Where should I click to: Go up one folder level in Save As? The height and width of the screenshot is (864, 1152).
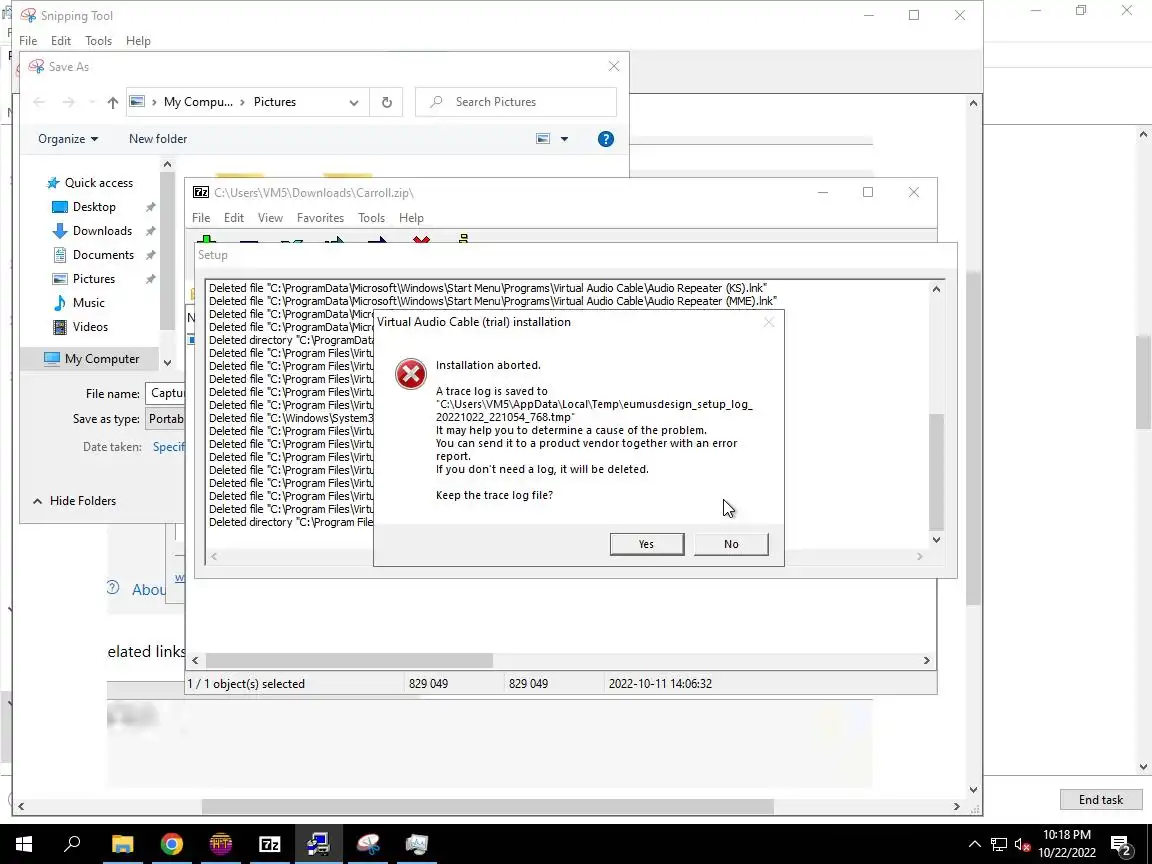112,102
